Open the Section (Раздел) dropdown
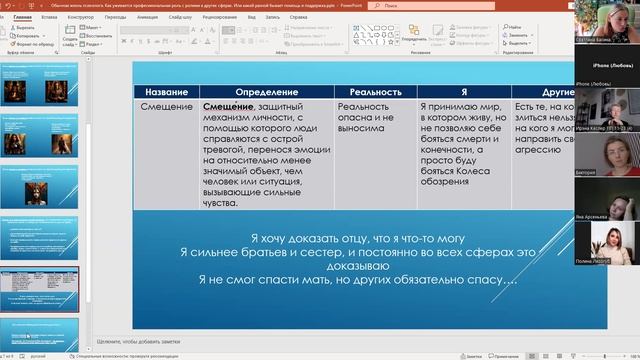This screenshot has height=360, width=640. click(x=91, y=44)
